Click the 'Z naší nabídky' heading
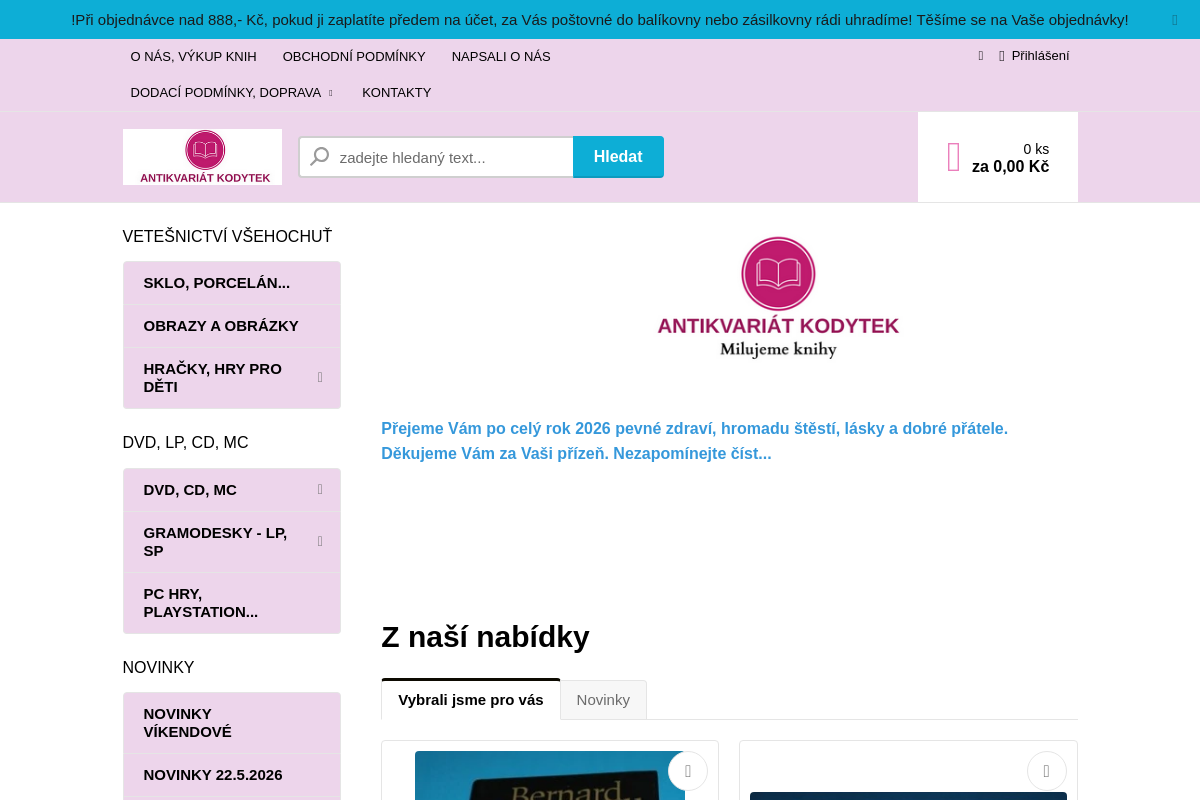Image resolution: width=1200 pixels, height=800 pixels. [x=485, y=637]
